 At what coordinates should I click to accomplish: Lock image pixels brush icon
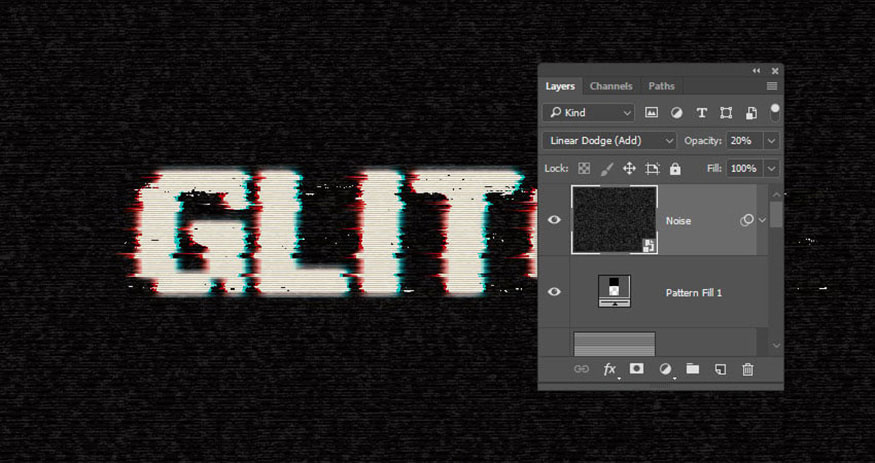pyautogui.click(x=607, y=168)
